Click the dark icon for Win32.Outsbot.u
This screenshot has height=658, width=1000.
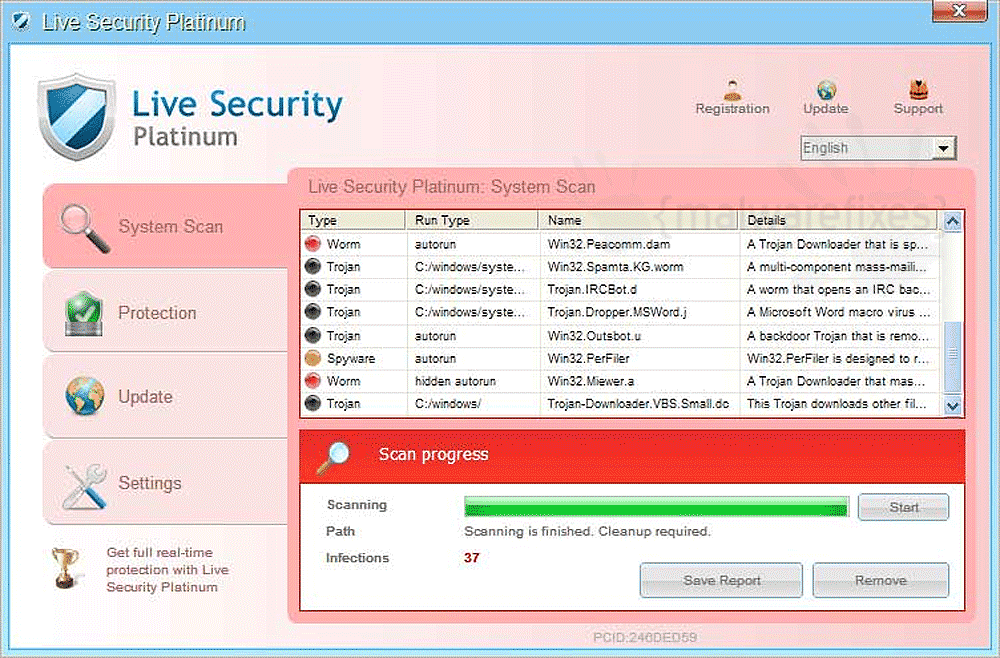point(312,335)
